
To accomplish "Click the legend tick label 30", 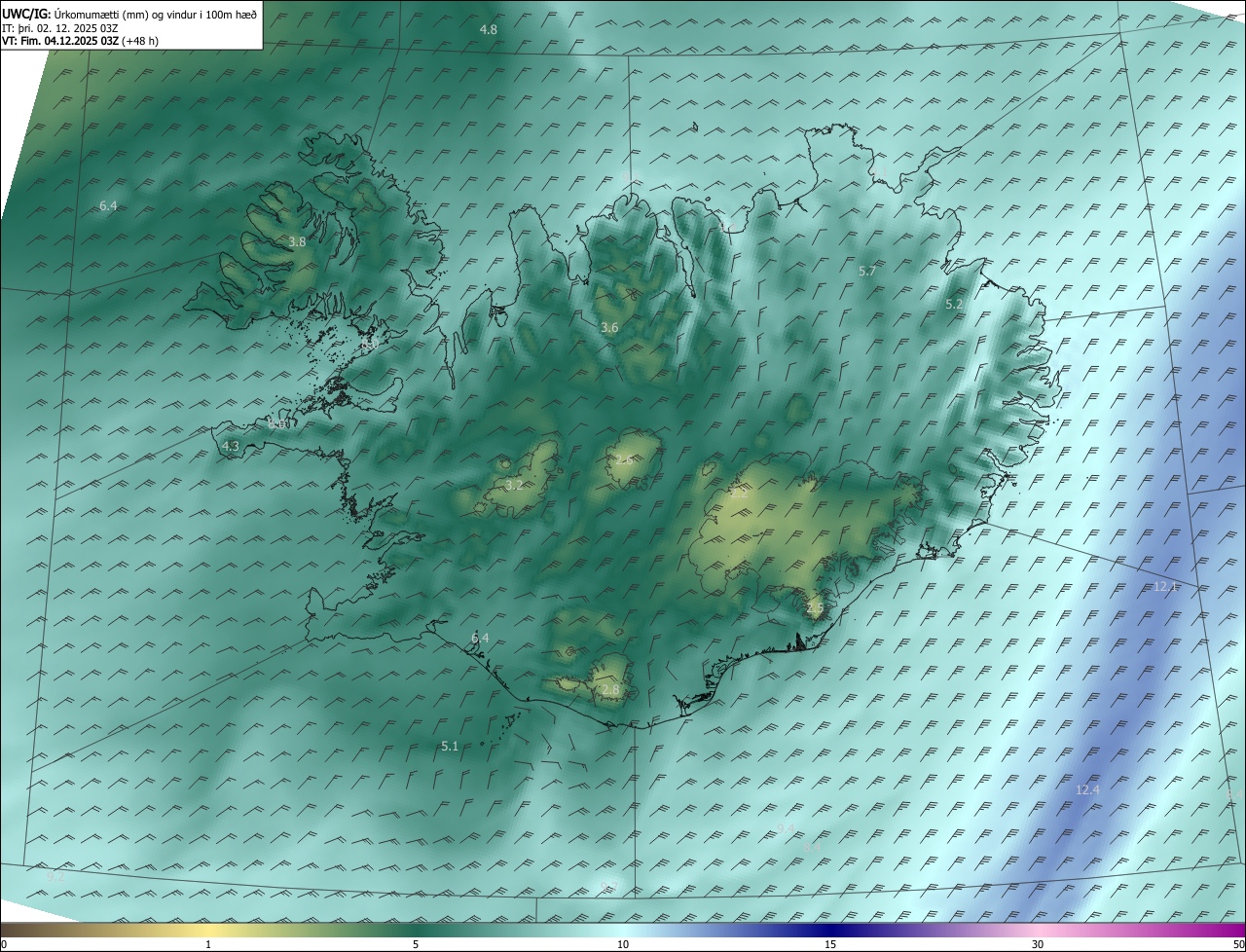I will (x=1038, y=945).
